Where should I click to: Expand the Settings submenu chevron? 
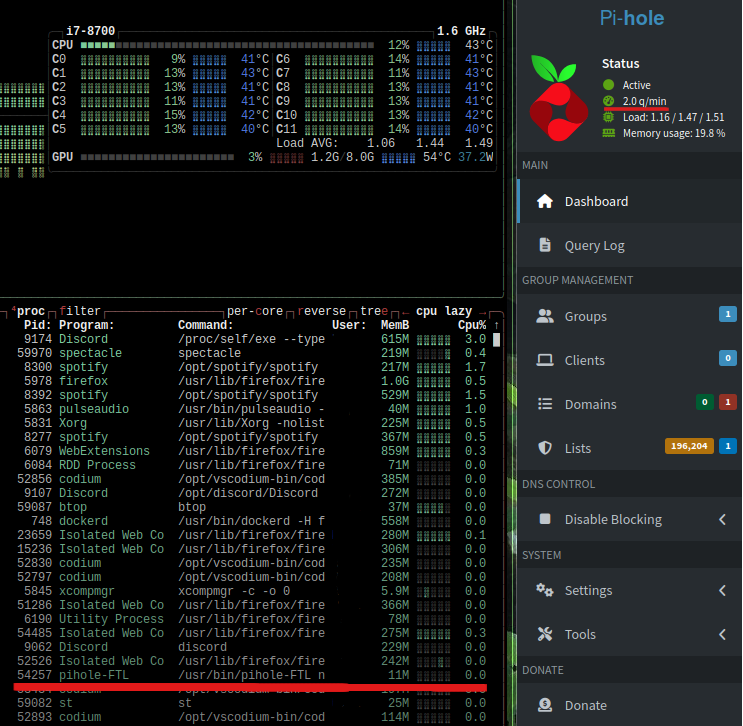pos(723,590)
